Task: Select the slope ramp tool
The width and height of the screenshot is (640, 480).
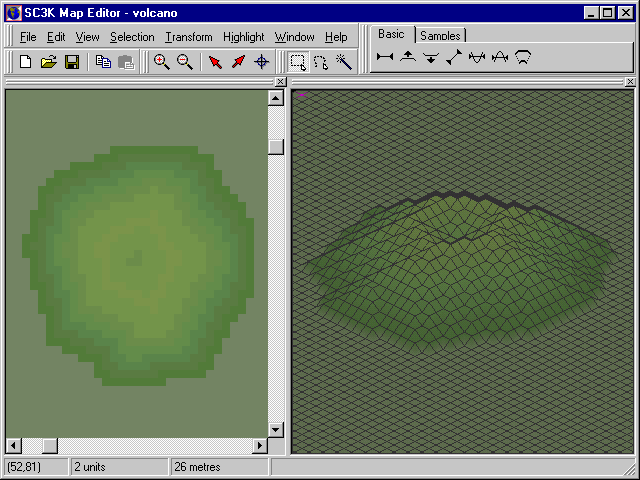Action: (454, 57)
